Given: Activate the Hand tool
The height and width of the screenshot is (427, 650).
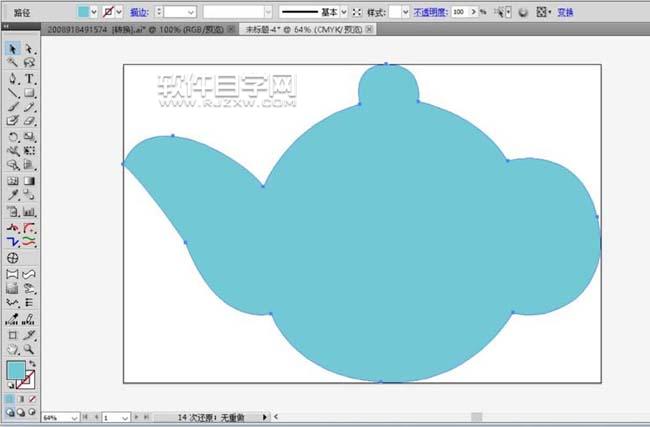Looking at the screenshot, I should click(x=12, y=349).
